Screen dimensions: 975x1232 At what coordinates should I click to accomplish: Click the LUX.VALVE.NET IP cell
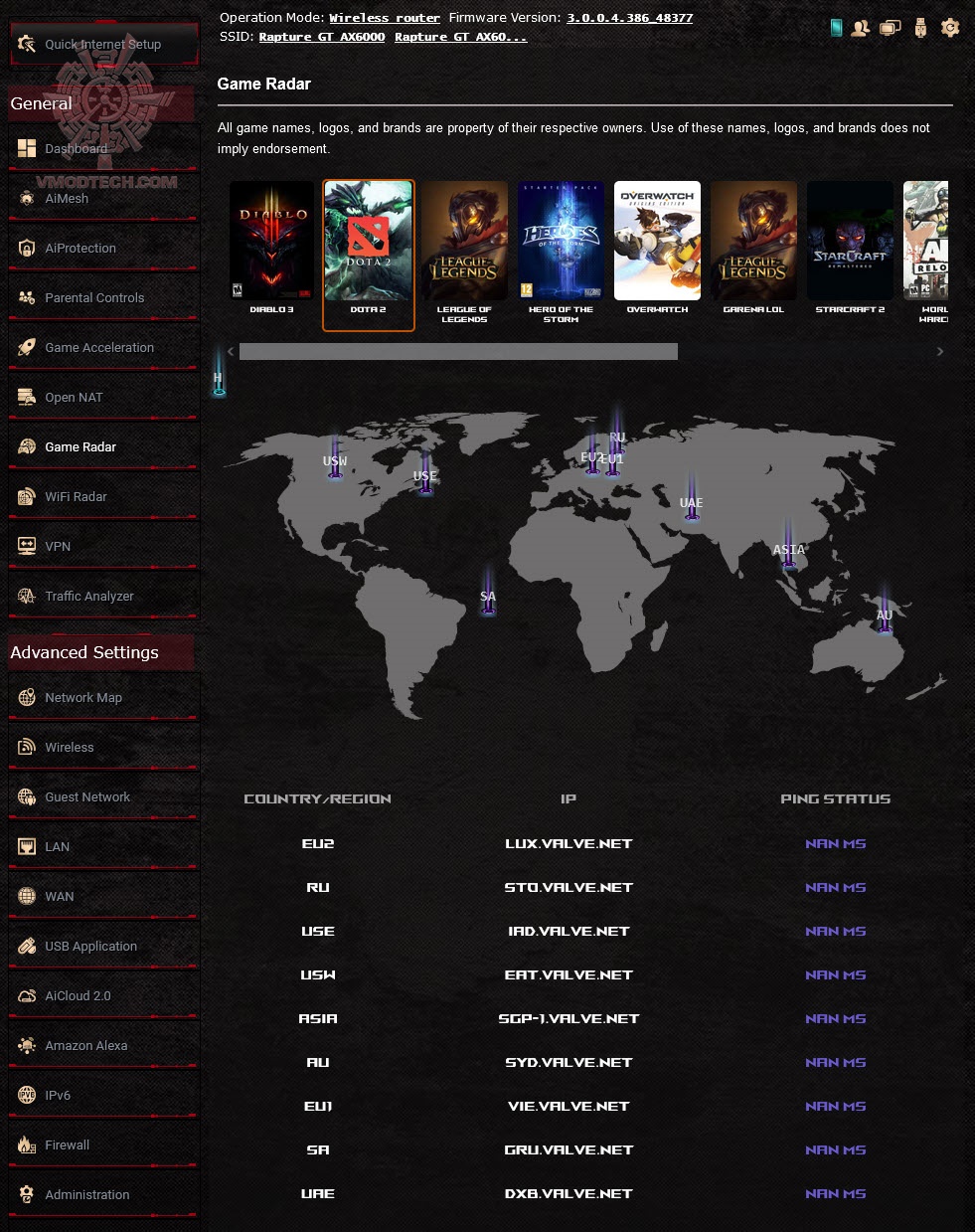click(x=569, y=843)
